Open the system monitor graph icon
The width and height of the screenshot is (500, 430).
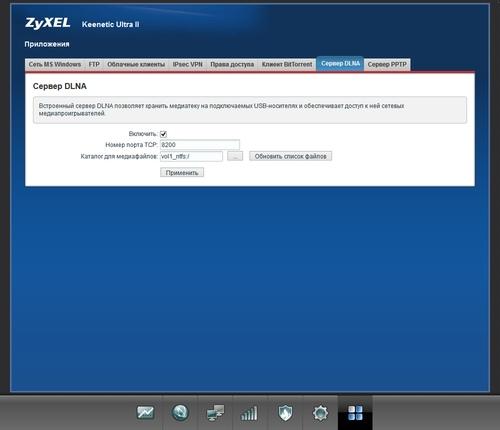pyautogui.click(x=145, y=413)
